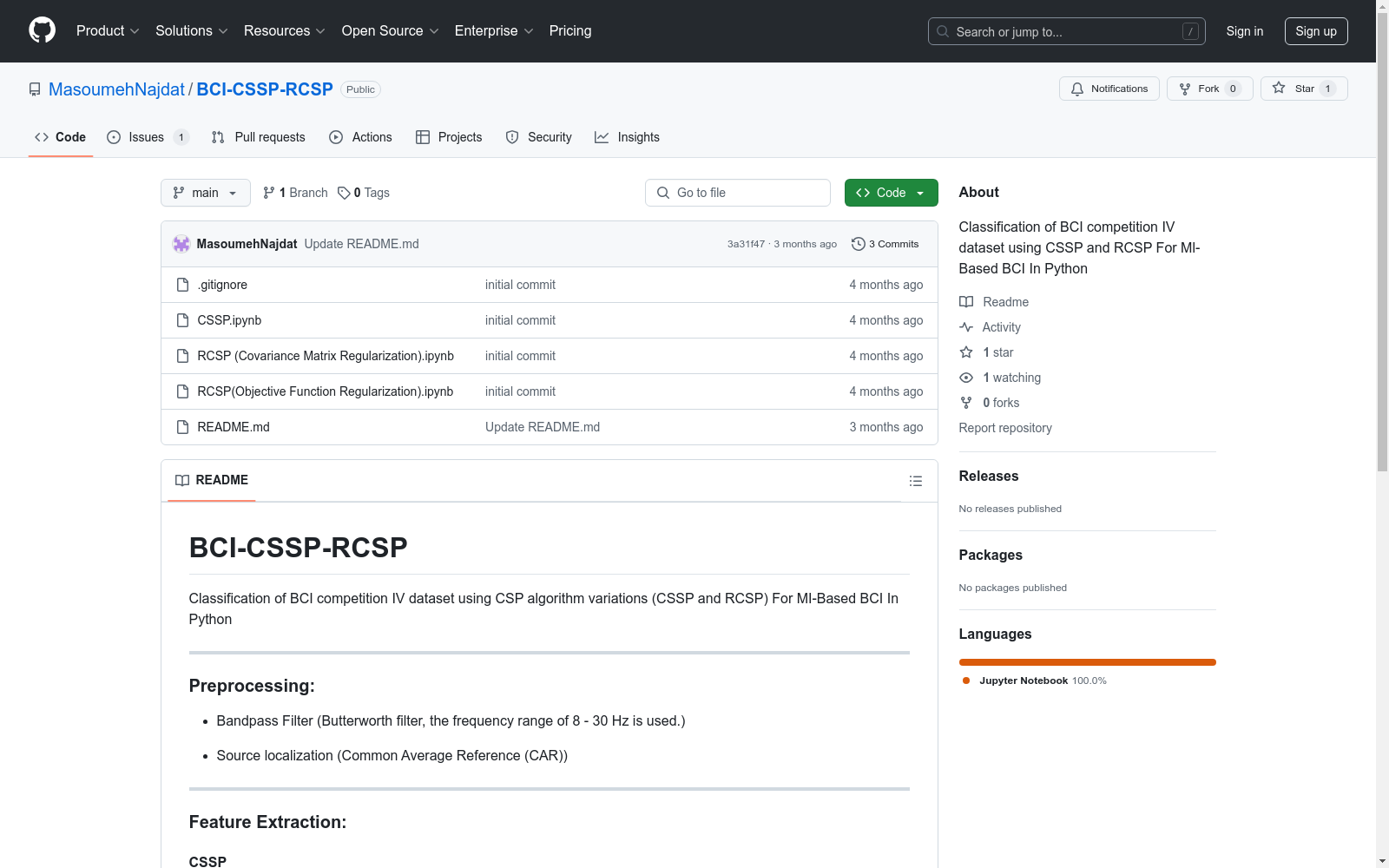Open the Pricing page
Viewport: 1389px width, 868px height.
pos(570,30)
